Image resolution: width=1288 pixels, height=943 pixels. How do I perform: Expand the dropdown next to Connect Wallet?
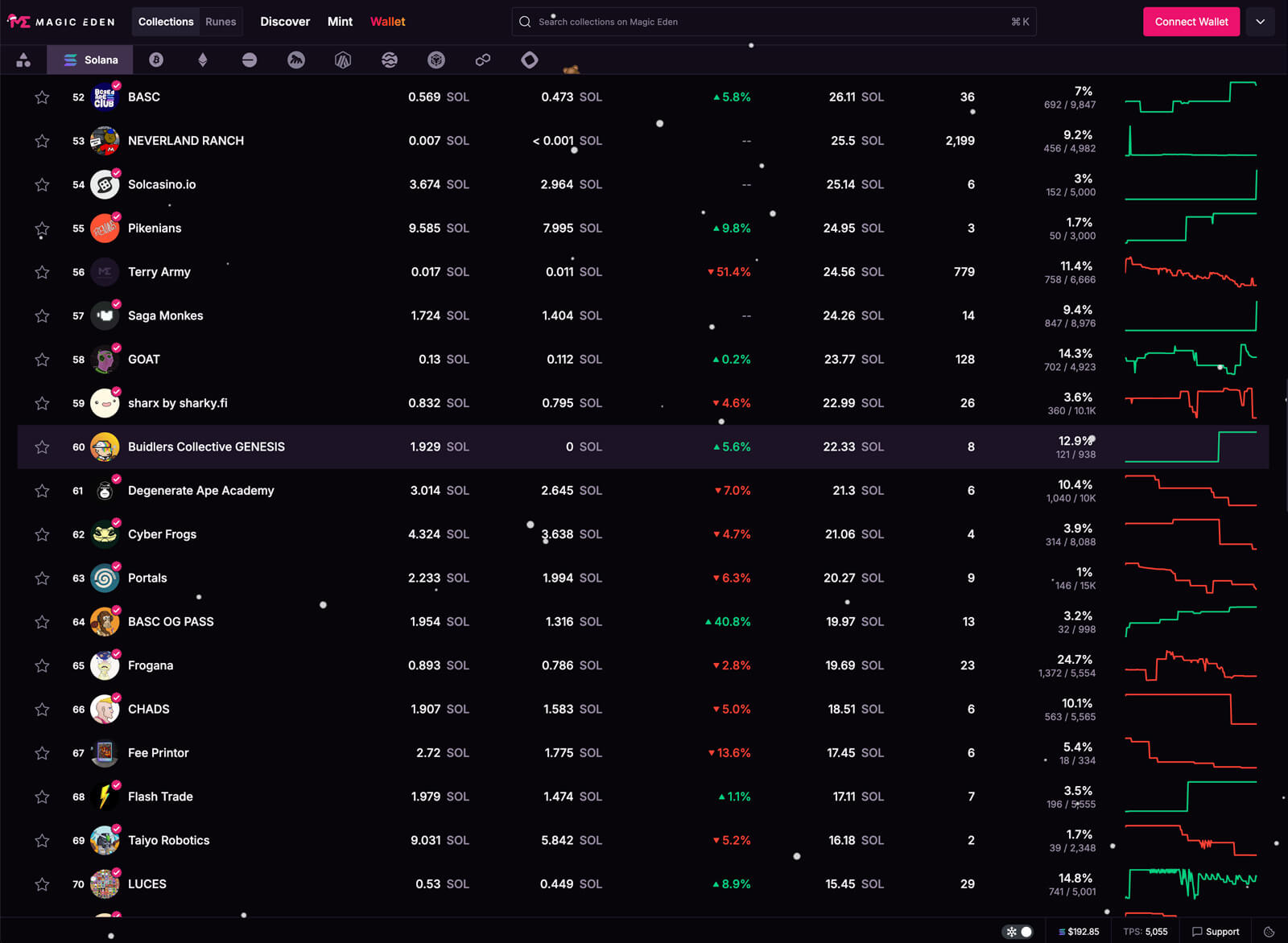[x=1261, y=22]
